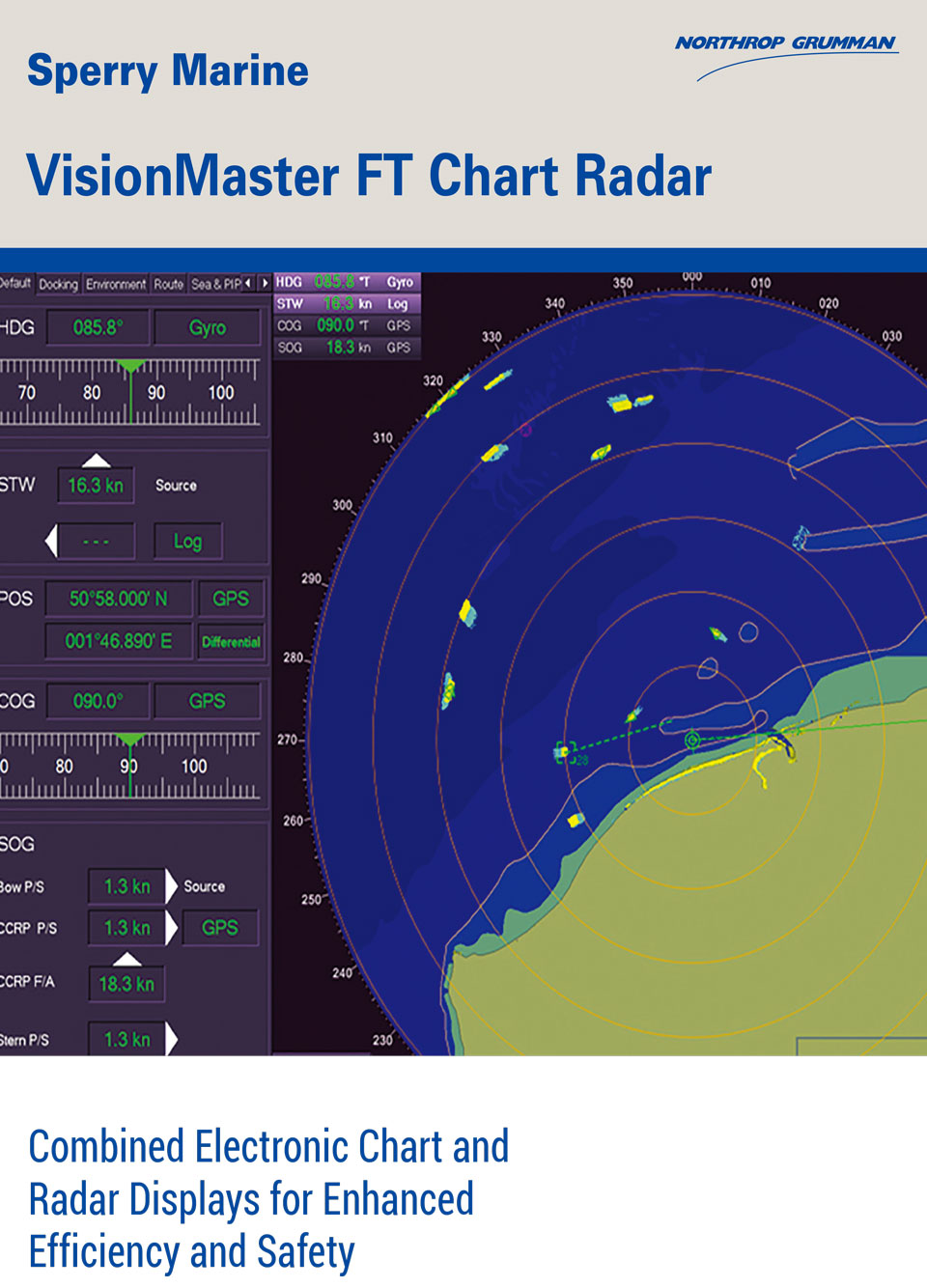Click the green marker on the HDG tape

[x=130, y=367]
